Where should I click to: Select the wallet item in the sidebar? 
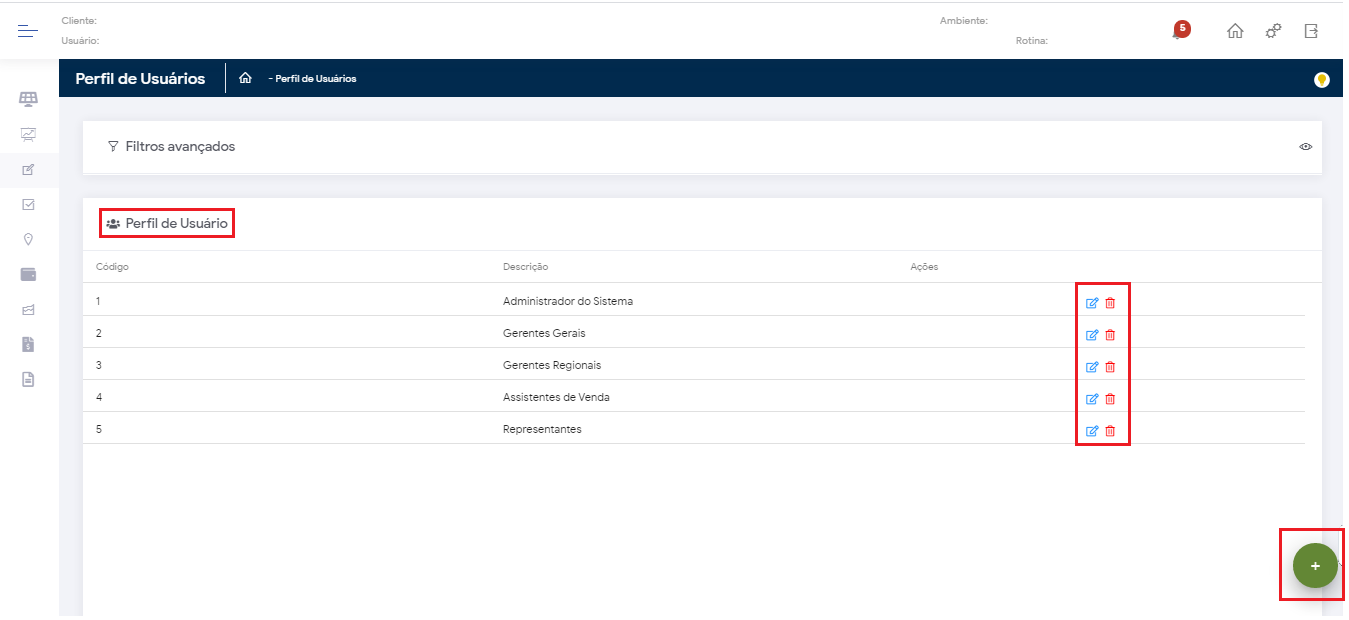28,274
